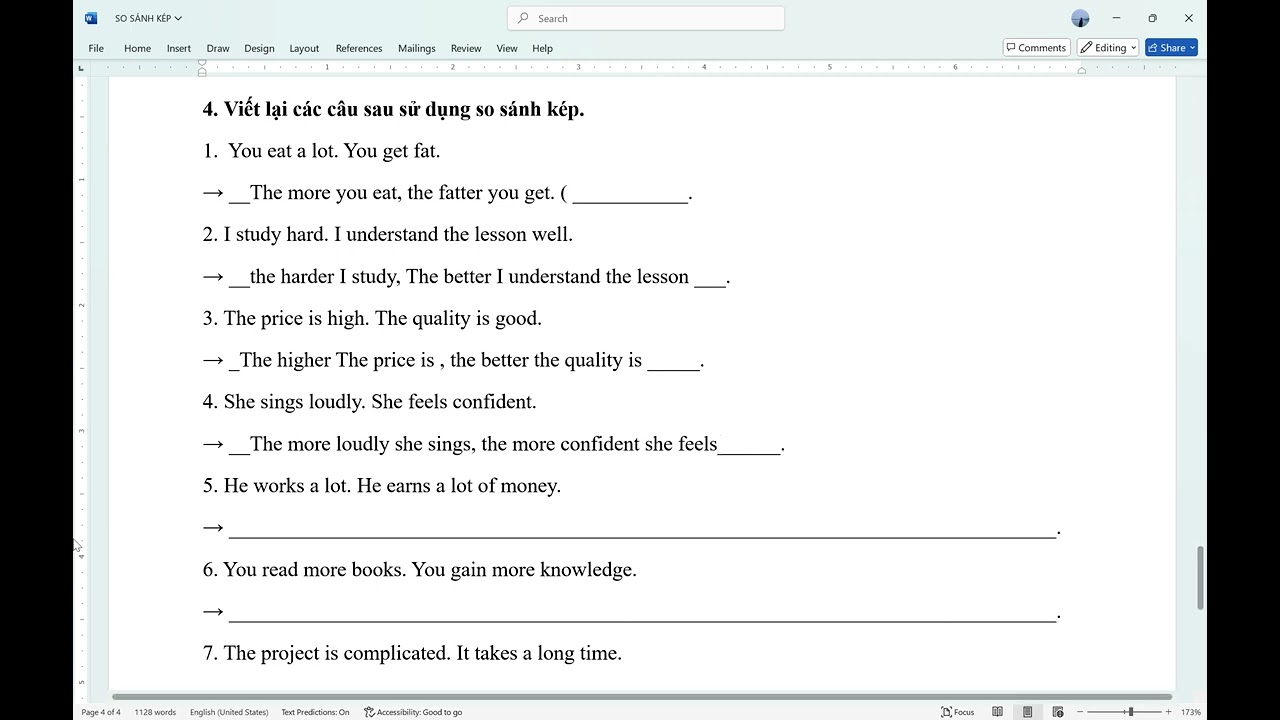Screen dimensions: 1280x720
Task: Open the Insert ribbon tab
Action: click(179, 48)
